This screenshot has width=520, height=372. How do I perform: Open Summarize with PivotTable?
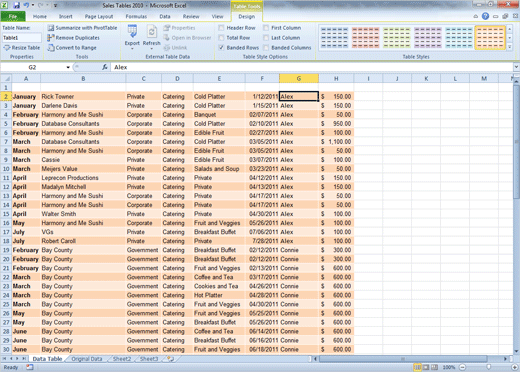point(82,28)
